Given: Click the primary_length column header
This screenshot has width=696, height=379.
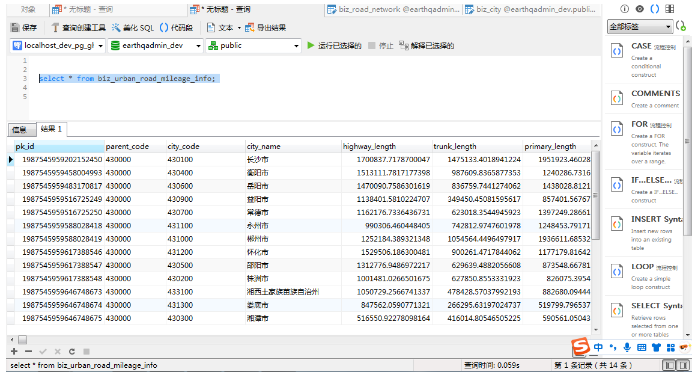Looking at the screenshot, I should pyautogui.click(x=557, y=146).
